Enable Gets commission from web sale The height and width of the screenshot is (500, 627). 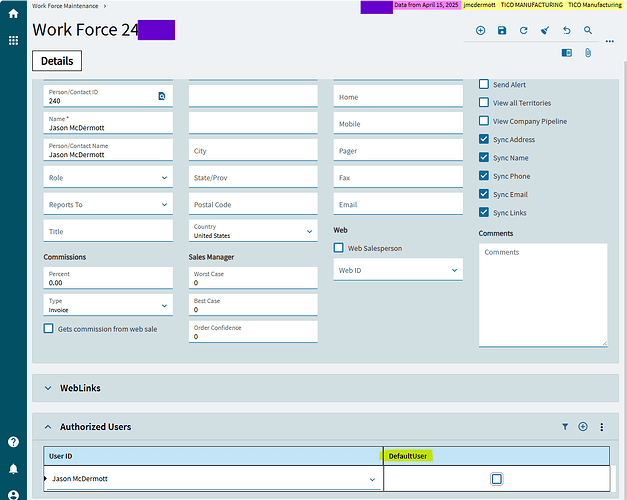tap(48, 329)
